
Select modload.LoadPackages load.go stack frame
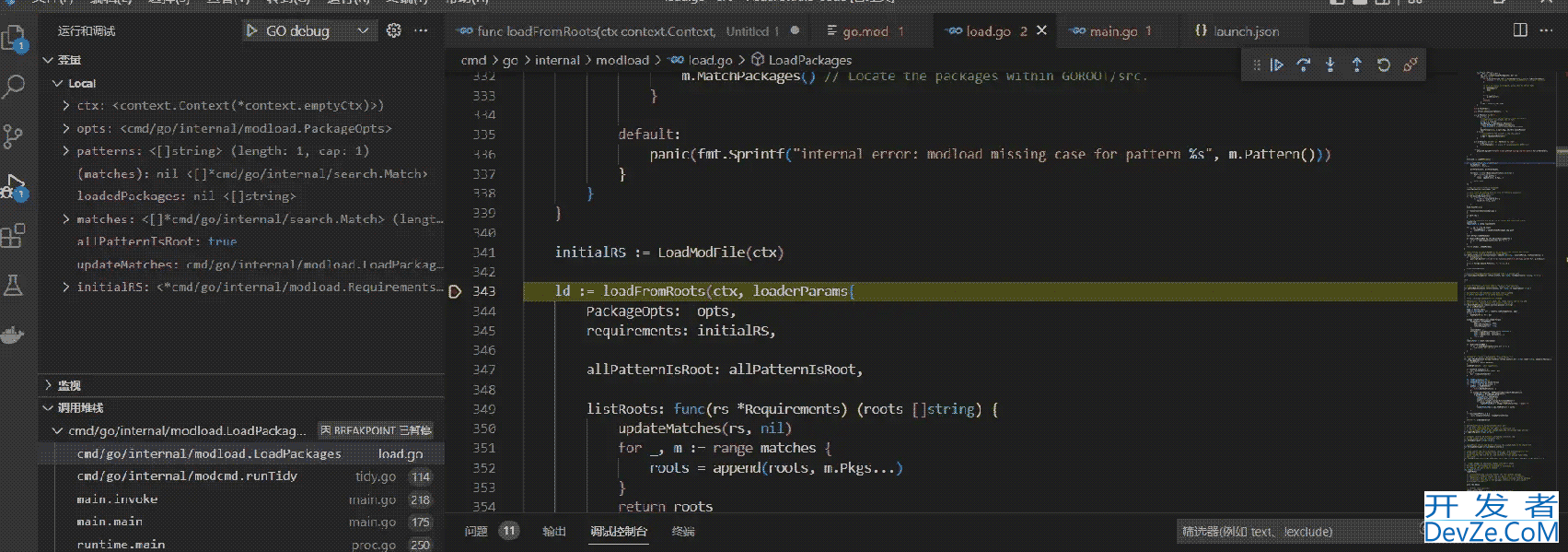tap(241, 453)
